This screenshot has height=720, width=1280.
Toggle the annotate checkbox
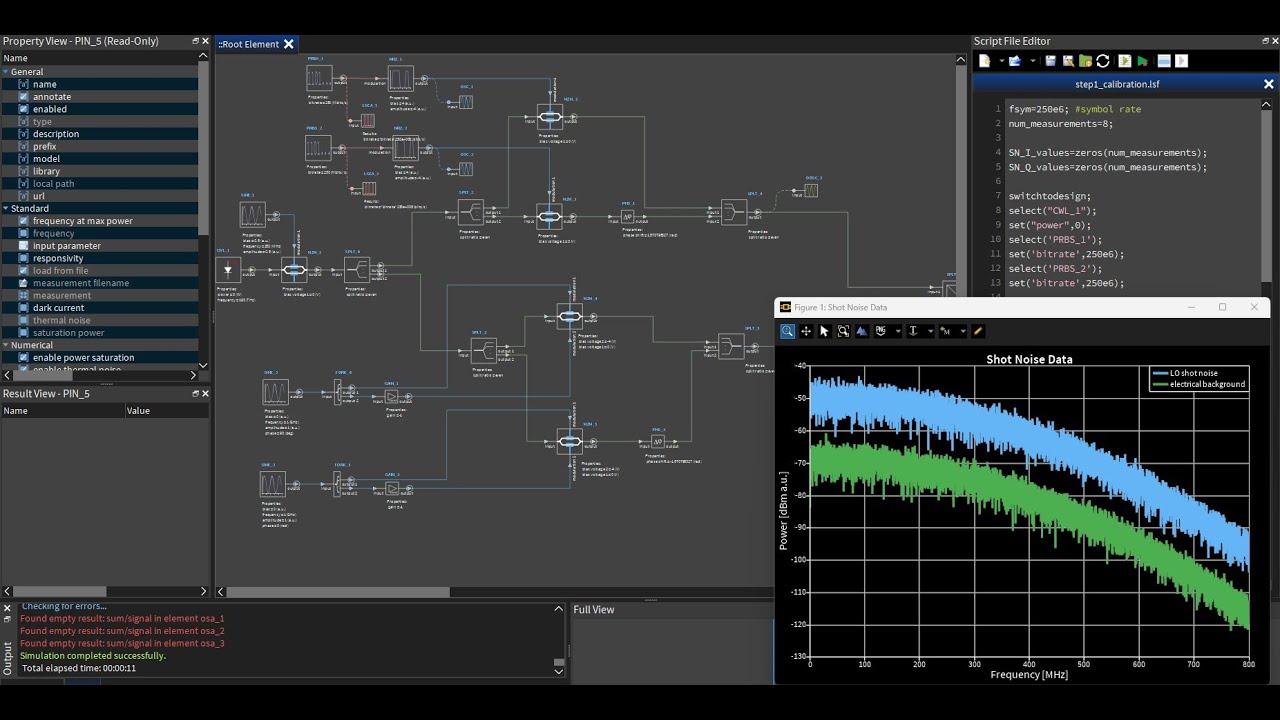[24, 97]
